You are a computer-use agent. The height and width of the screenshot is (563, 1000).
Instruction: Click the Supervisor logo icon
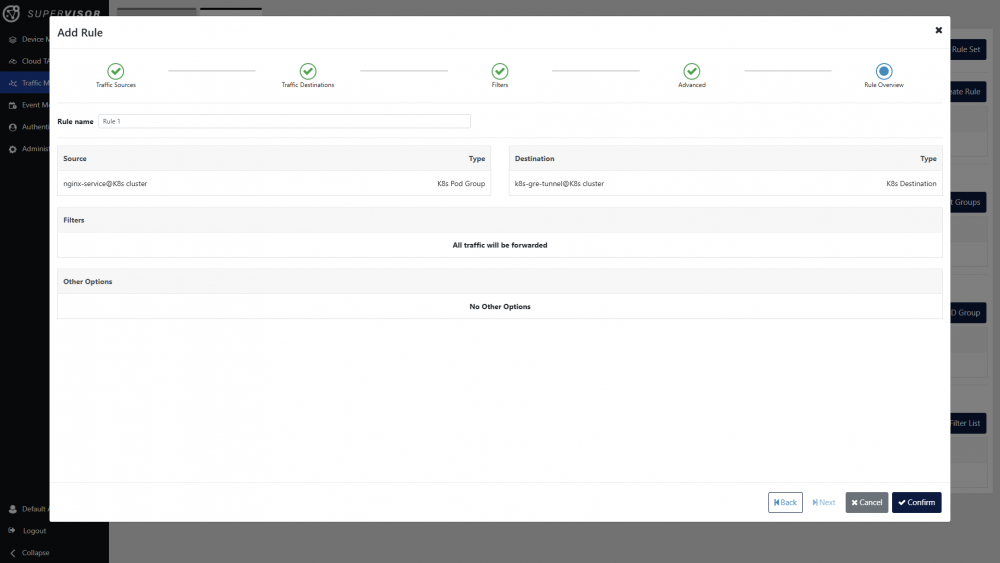[12, 14]
